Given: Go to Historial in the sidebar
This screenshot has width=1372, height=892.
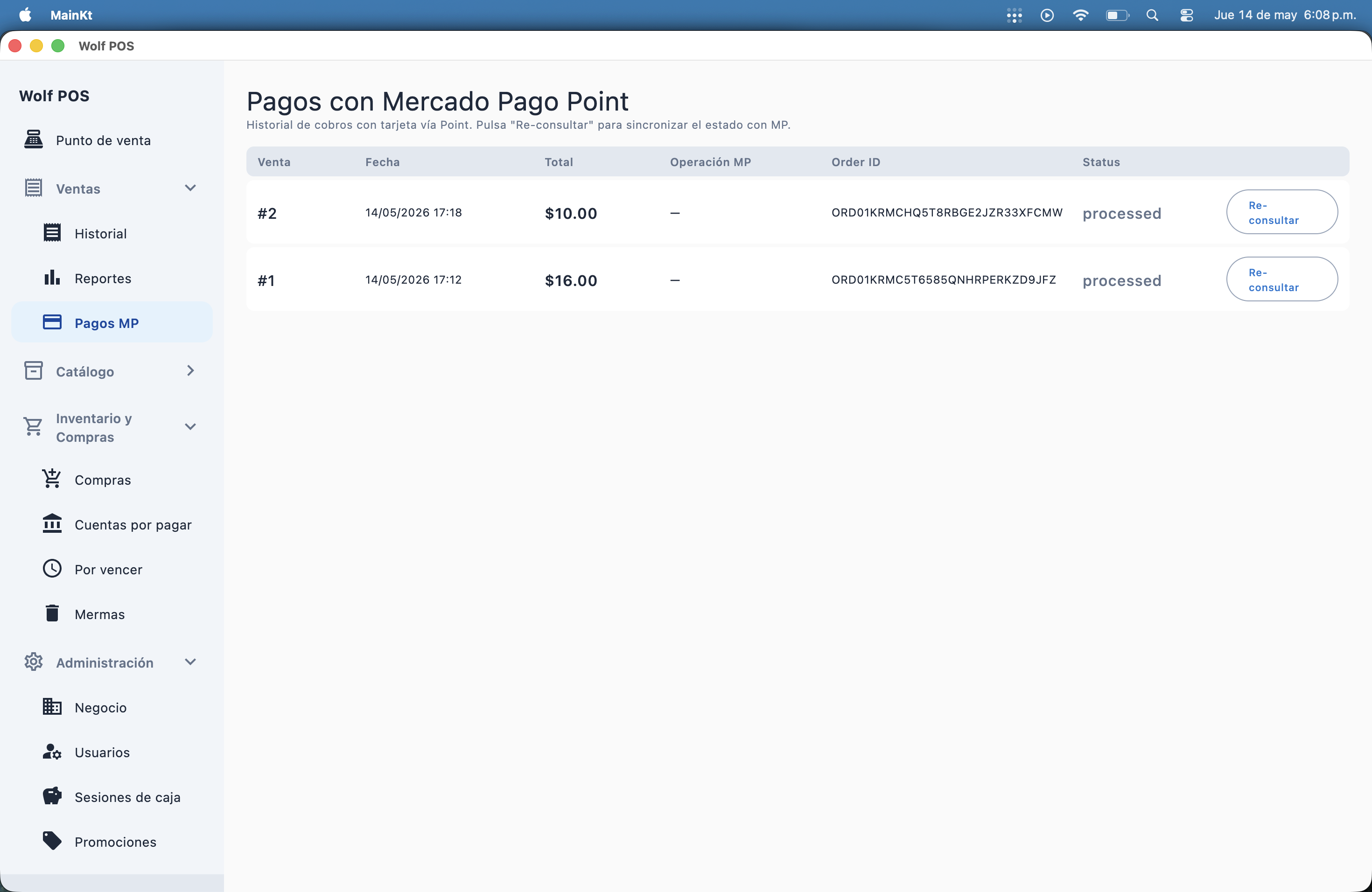Looking at the screenshot, I should tap(112, 233).
